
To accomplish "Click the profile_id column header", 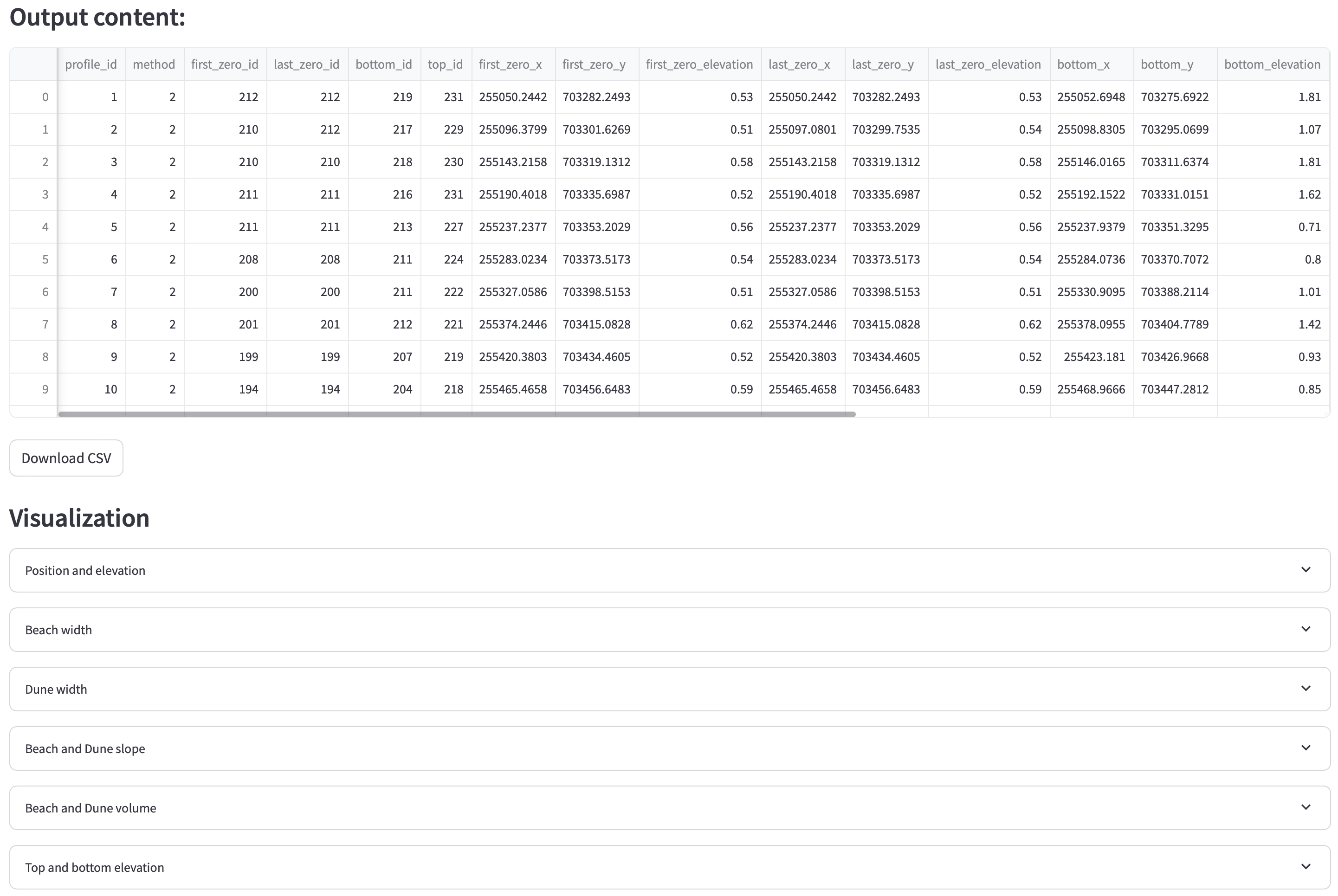I will coord(91,64).
